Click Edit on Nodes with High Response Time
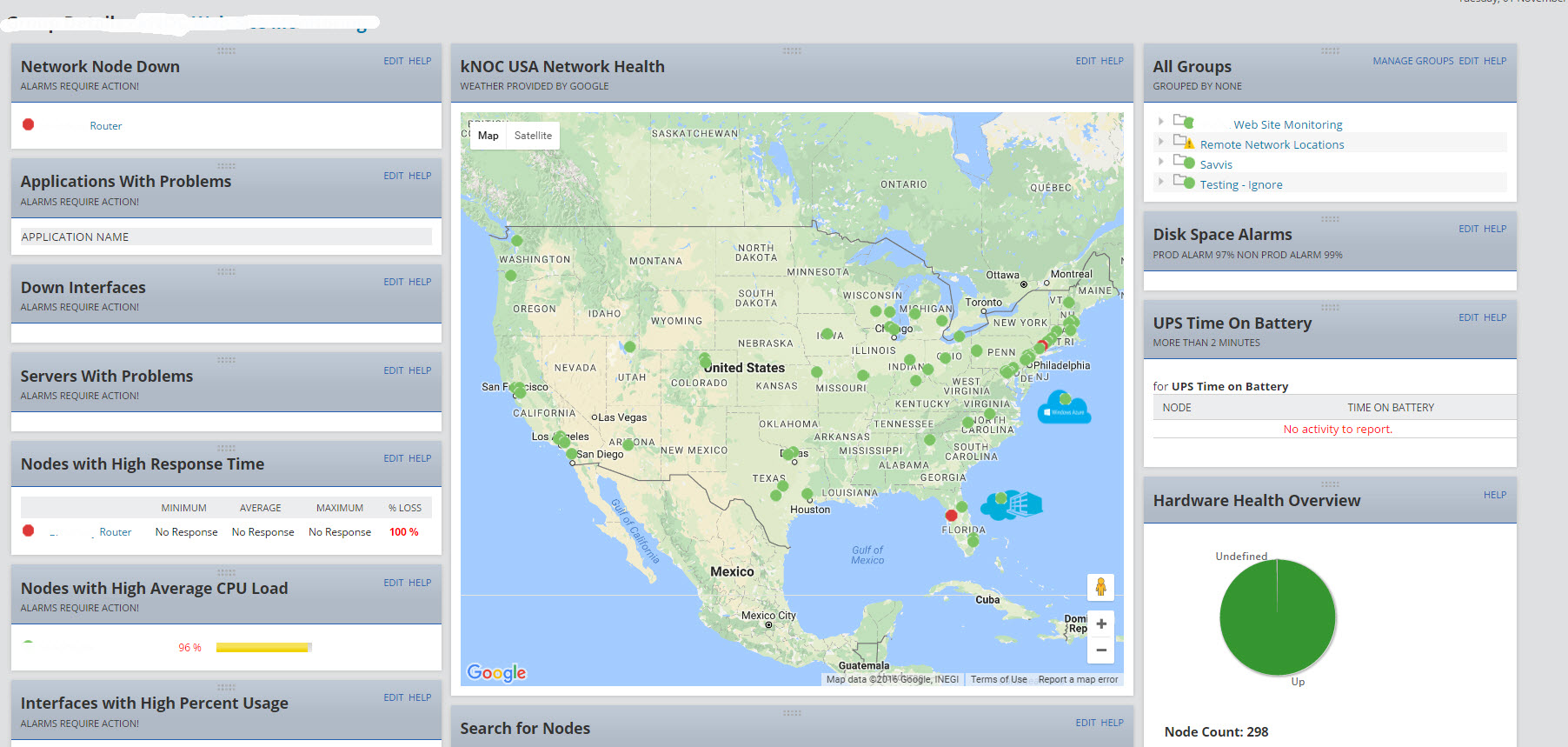The image size is (1568, 747). click(393, 458)
